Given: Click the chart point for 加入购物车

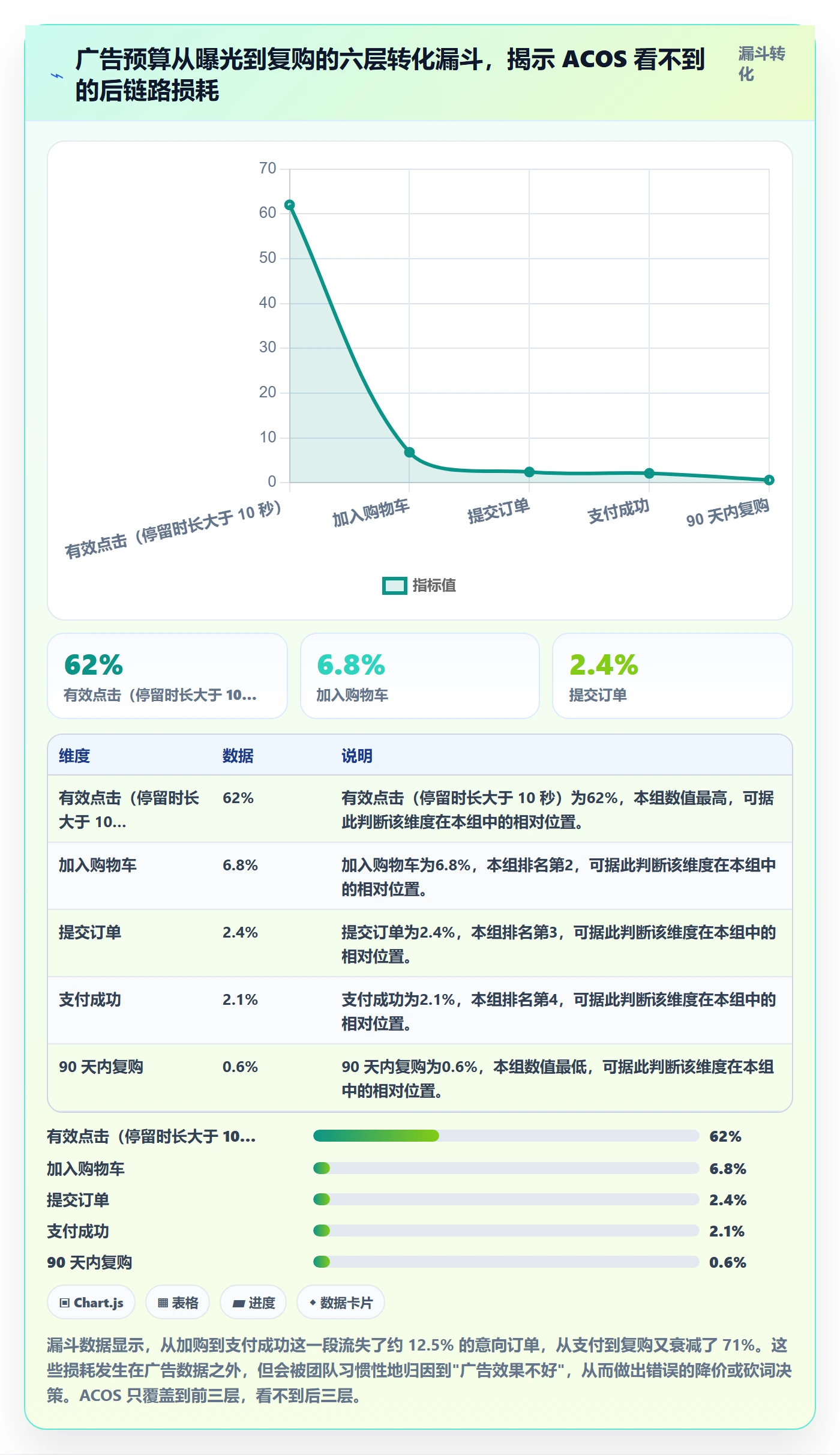Looking at the screenshot, I should (409, 452).
